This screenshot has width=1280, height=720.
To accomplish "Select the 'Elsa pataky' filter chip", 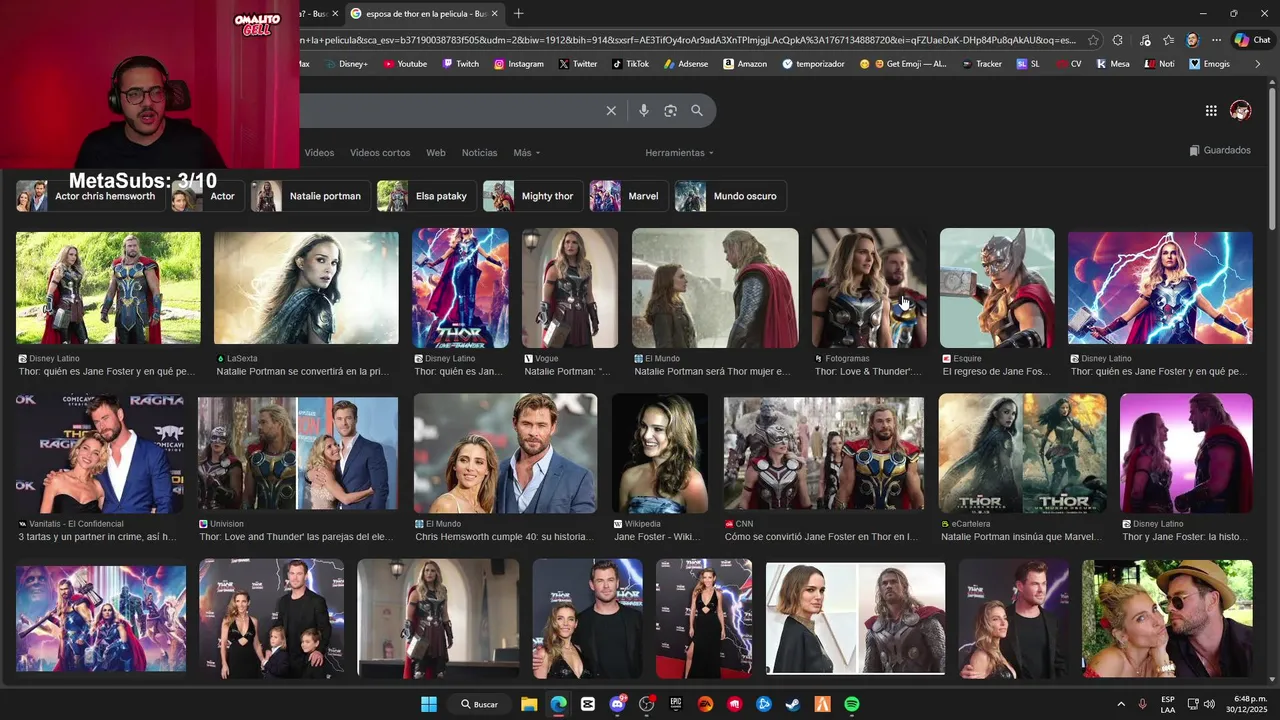I will click(427, 196).
